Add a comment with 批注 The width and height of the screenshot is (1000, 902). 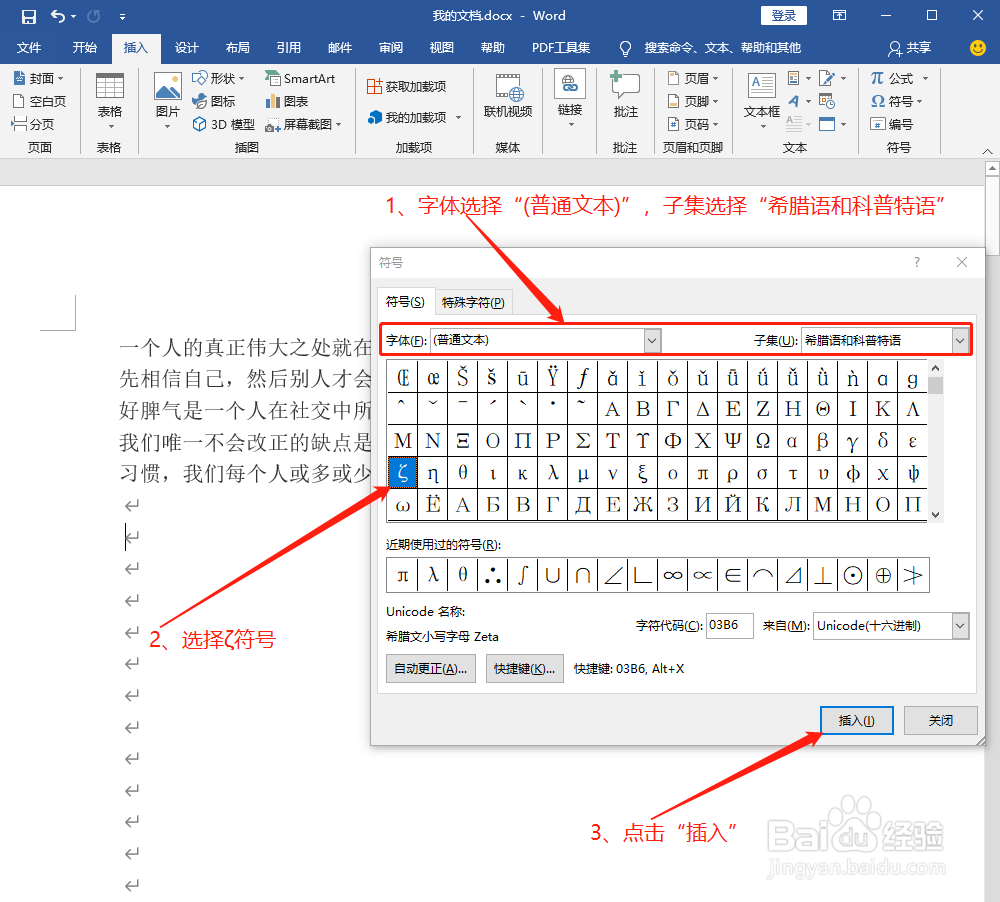[x=625, y=96]
